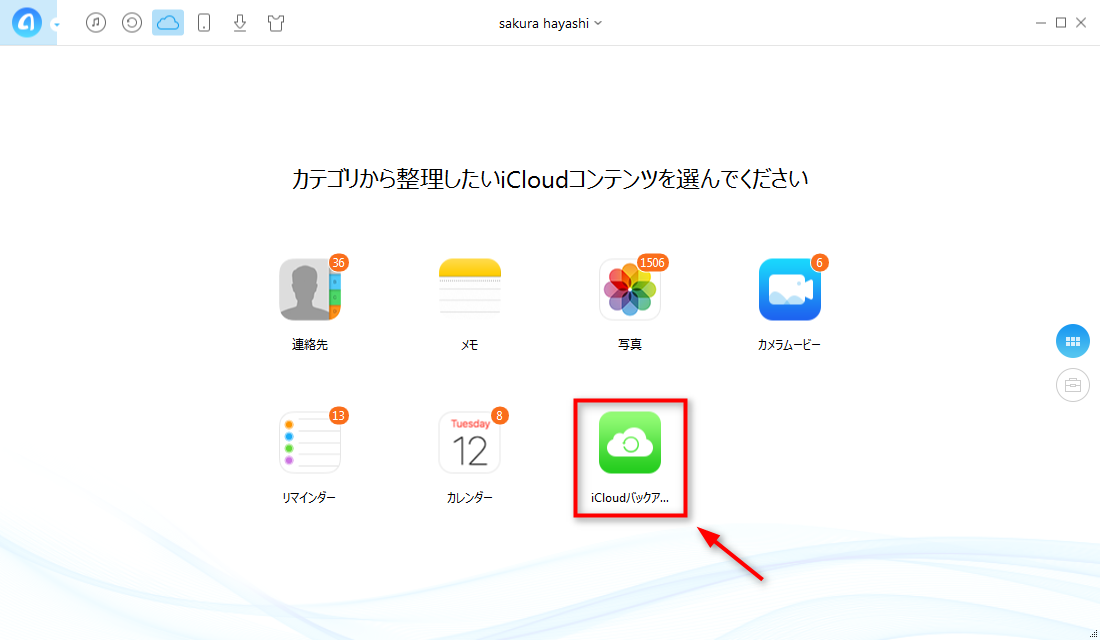The image size is (1100, 640).
Task: Minimize the AnyTrans window
Action: [x=1040, y=23]
